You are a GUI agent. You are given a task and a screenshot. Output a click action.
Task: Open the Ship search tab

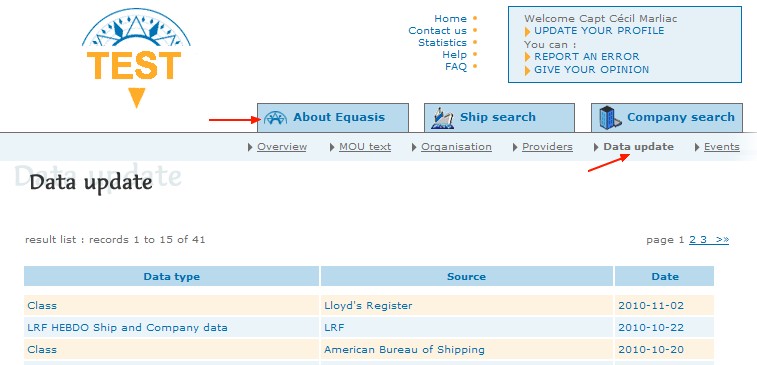[499, 117]
